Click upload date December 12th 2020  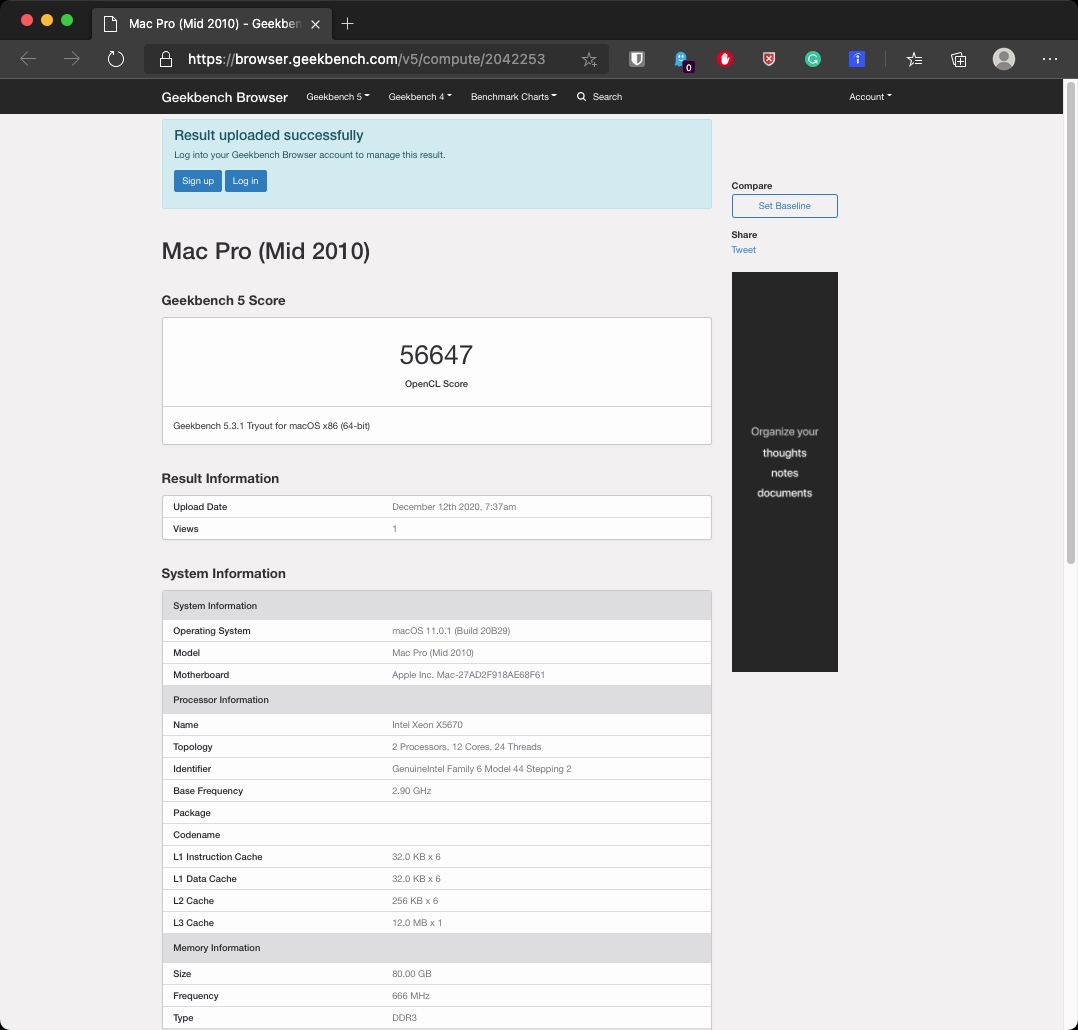(x=454, y=507)
